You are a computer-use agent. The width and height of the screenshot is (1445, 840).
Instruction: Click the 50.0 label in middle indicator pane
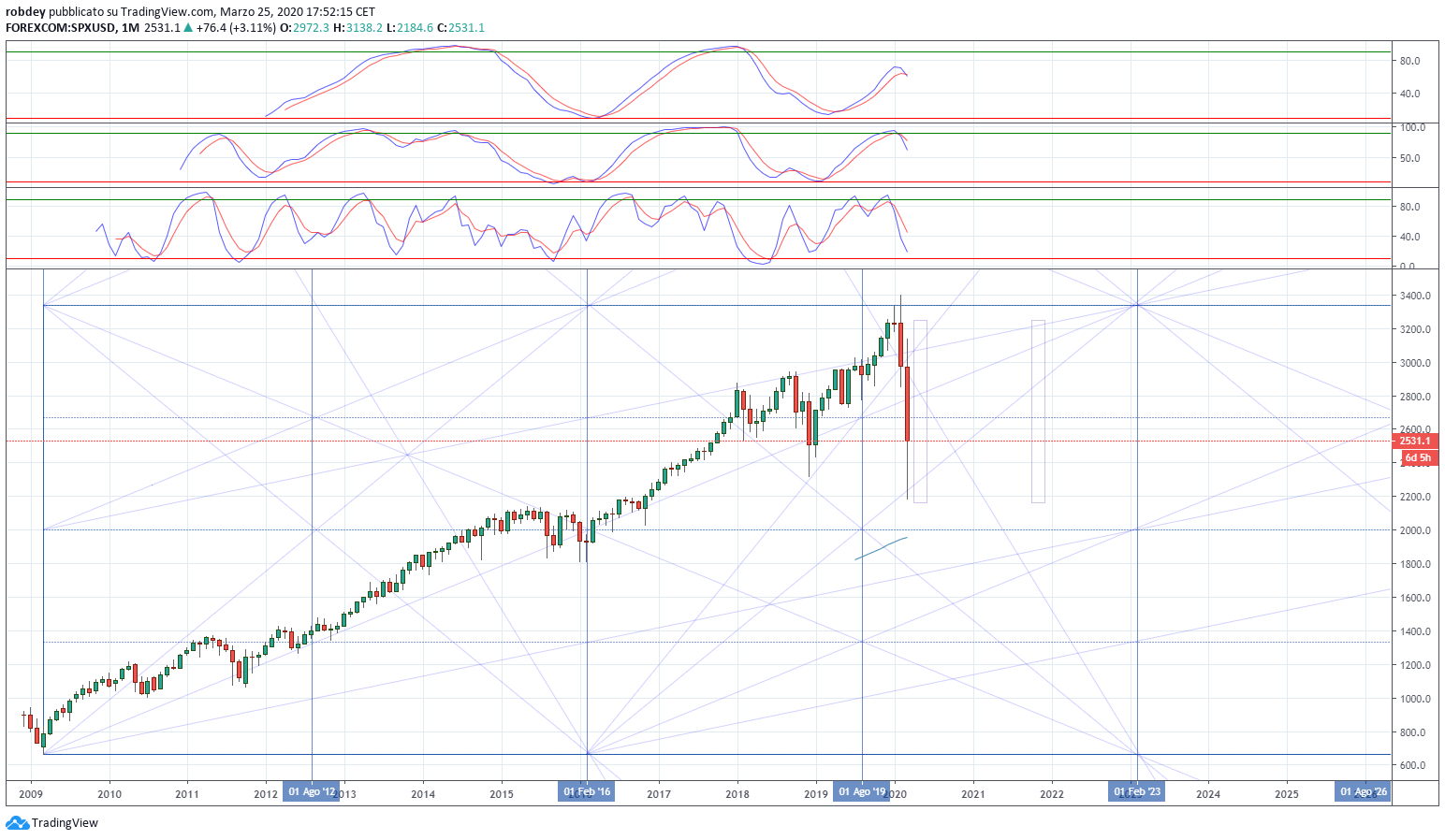[1409, 158]
